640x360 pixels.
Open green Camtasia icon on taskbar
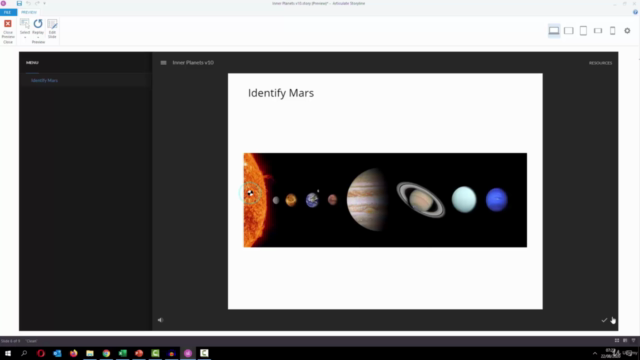[155, 353]
